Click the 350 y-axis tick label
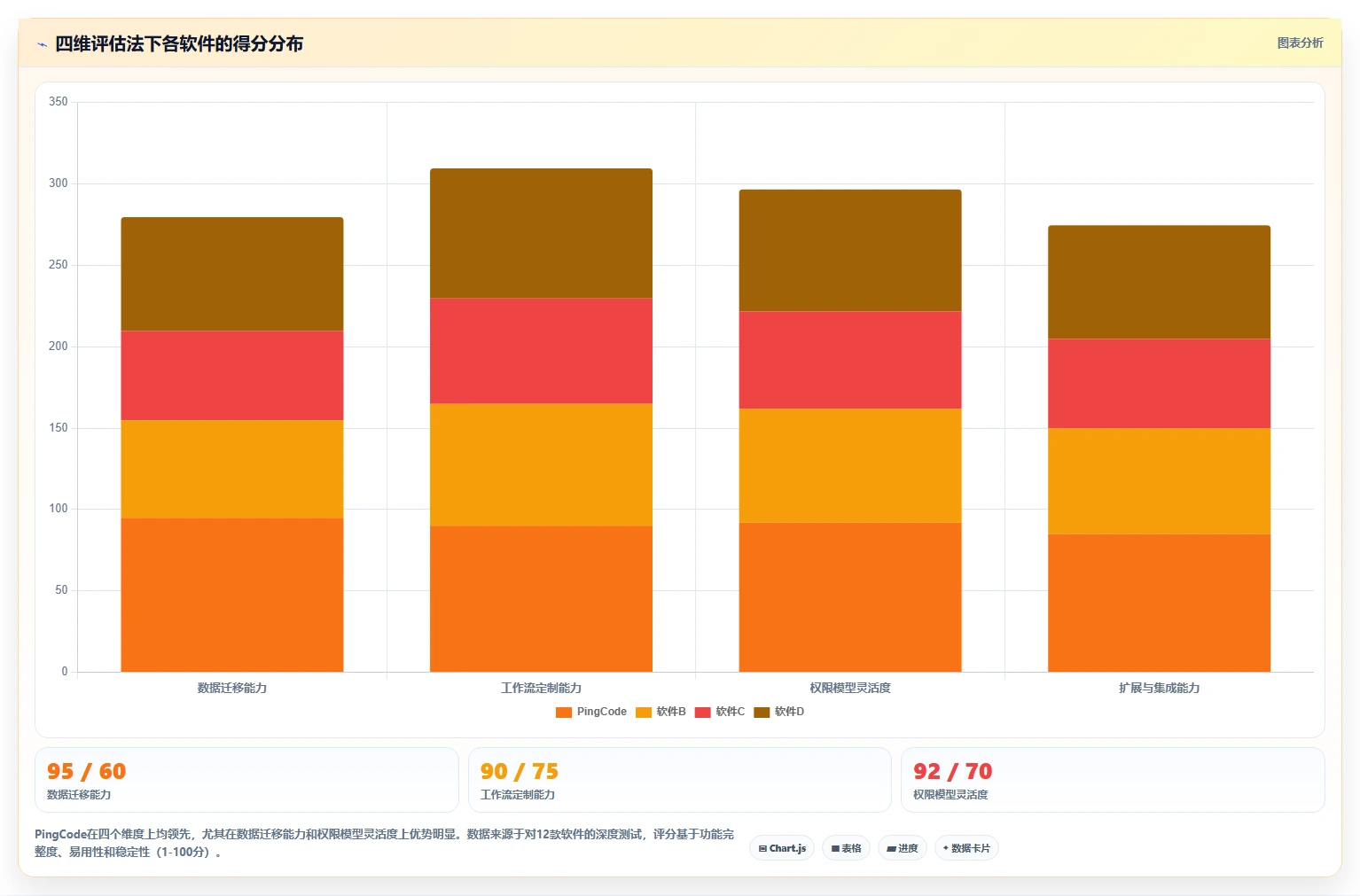Image resolution: width=1360 pixels, height=896 pixels. coord(59,102)
